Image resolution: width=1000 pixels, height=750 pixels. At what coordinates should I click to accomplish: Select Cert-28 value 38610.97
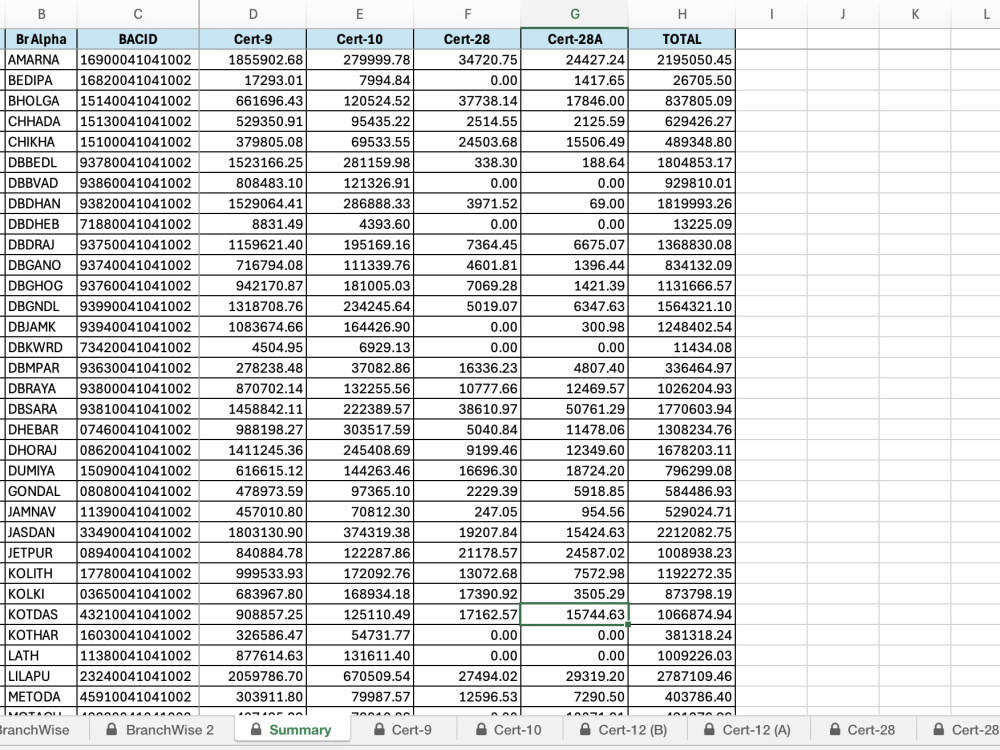(467, 409)
